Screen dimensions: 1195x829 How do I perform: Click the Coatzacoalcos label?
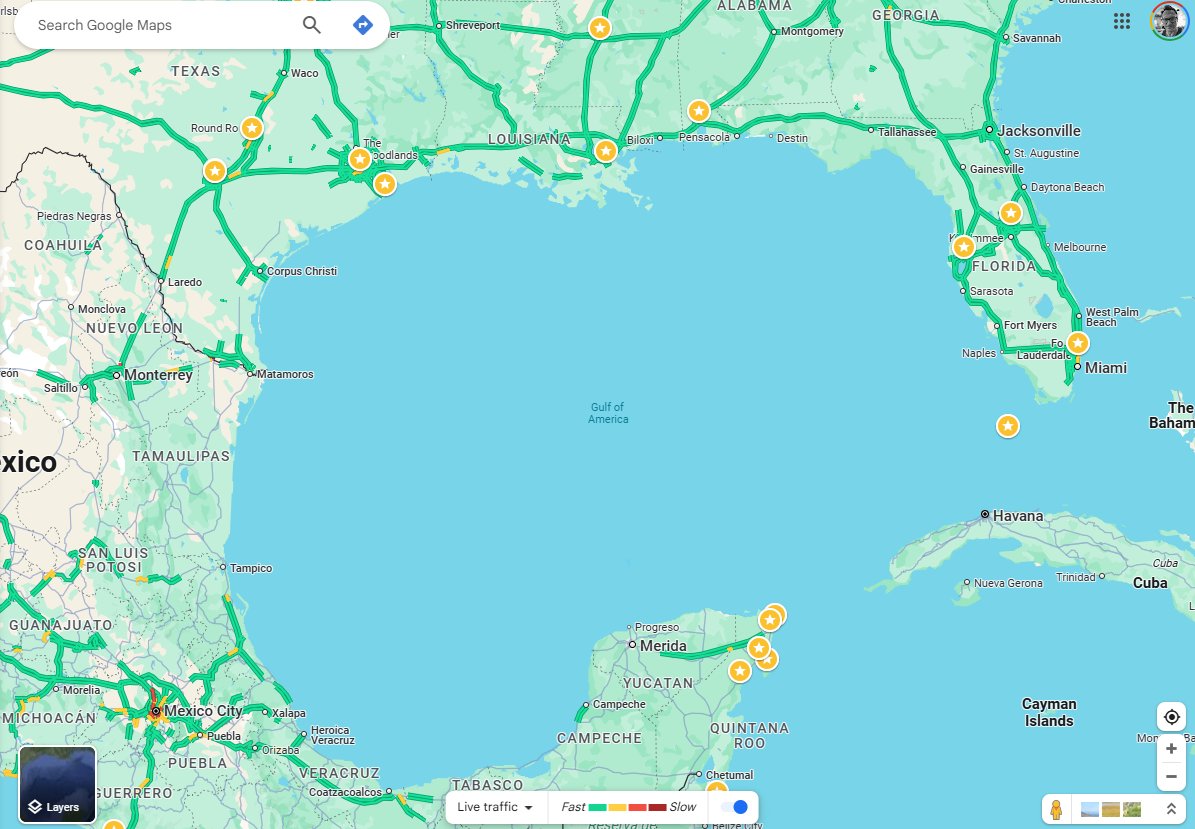point(345,792)
